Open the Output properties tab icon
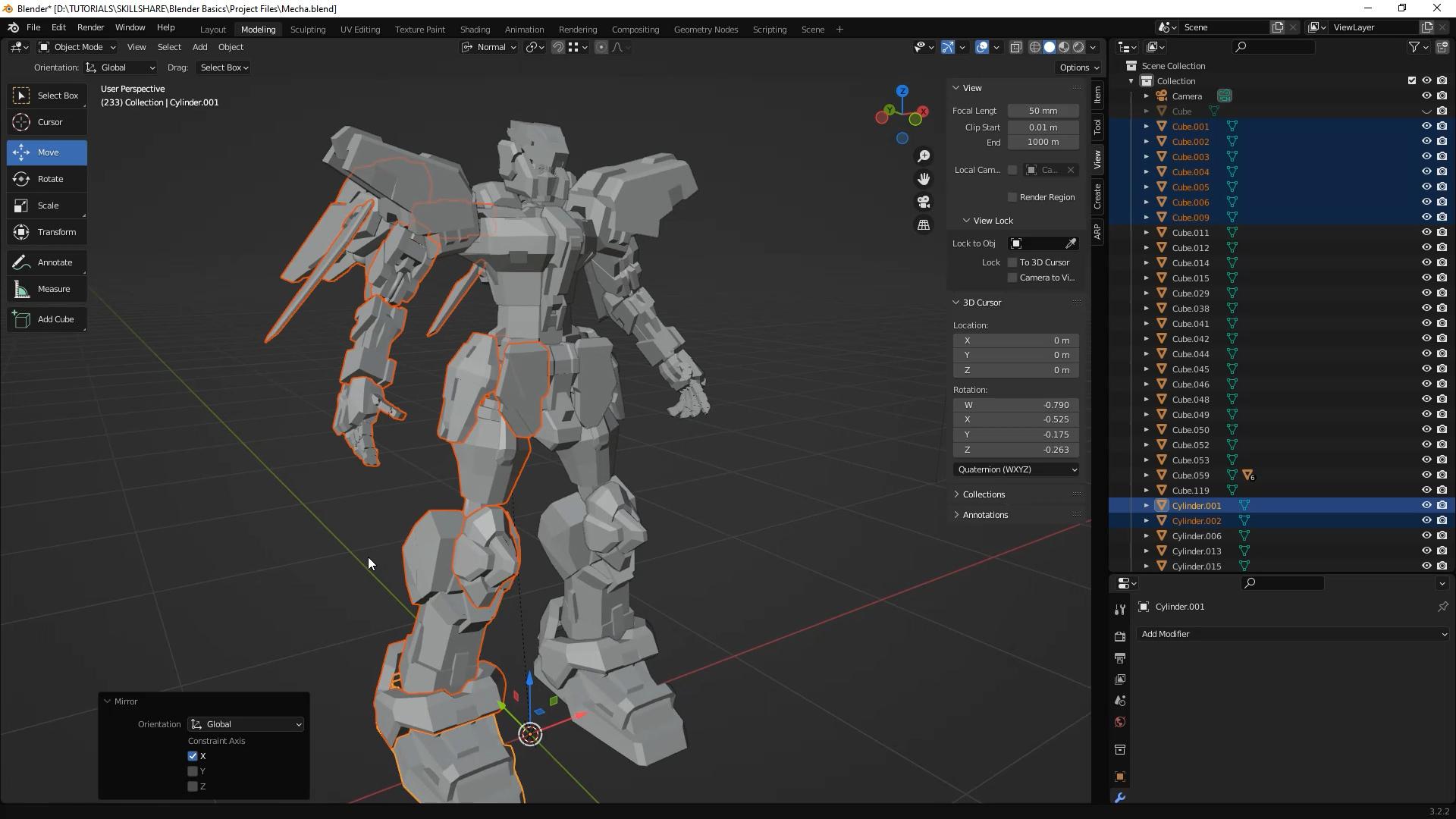1456x819 pixels. (1120, 657)
